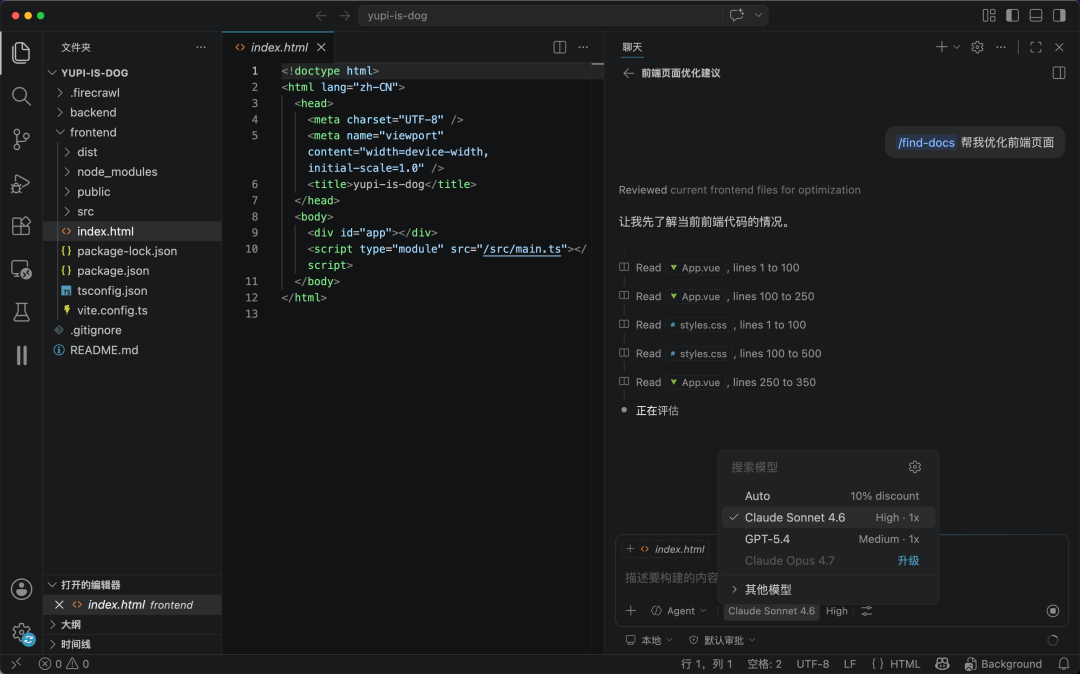Toggle chat side panel in chat header

[1059, 73]
